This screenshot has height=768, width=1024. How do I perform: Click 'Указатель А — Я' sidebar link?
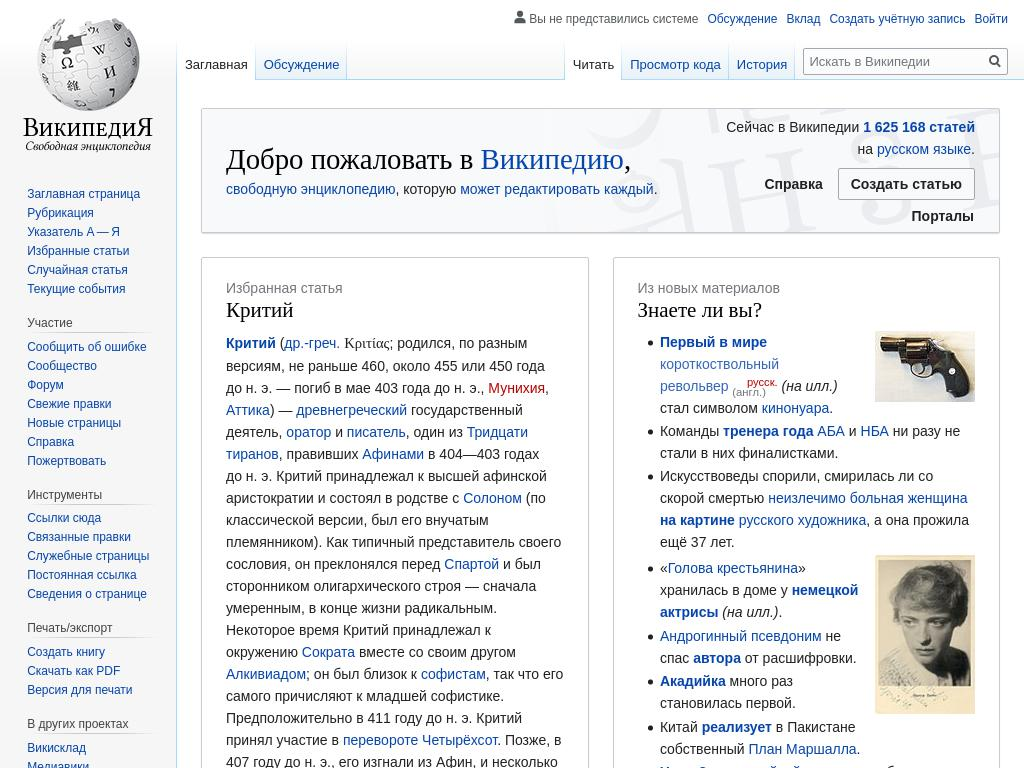73,232
